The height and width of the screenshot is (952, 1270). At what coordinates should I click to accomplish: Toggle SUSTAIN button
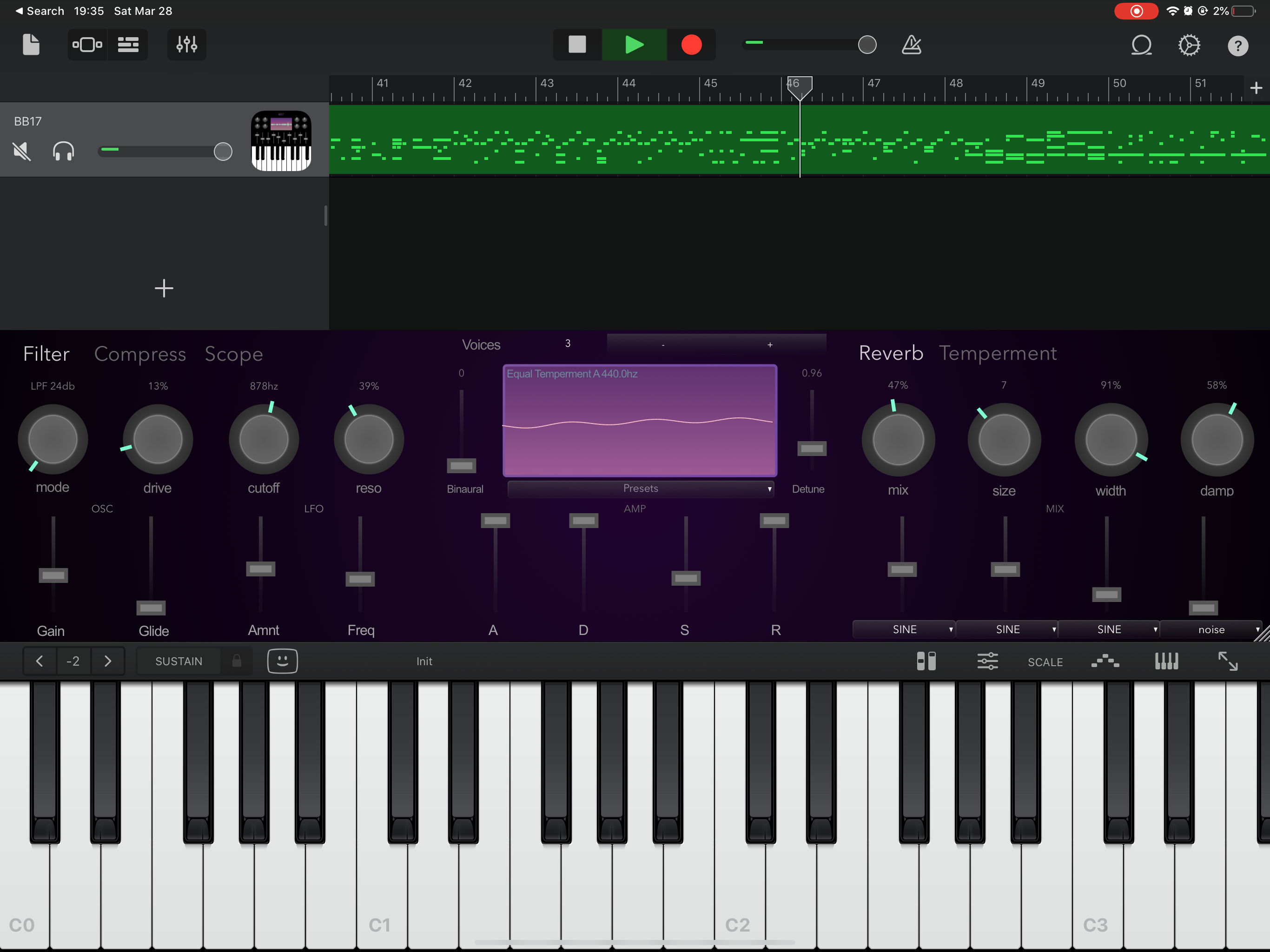click(x=179, y=661)
